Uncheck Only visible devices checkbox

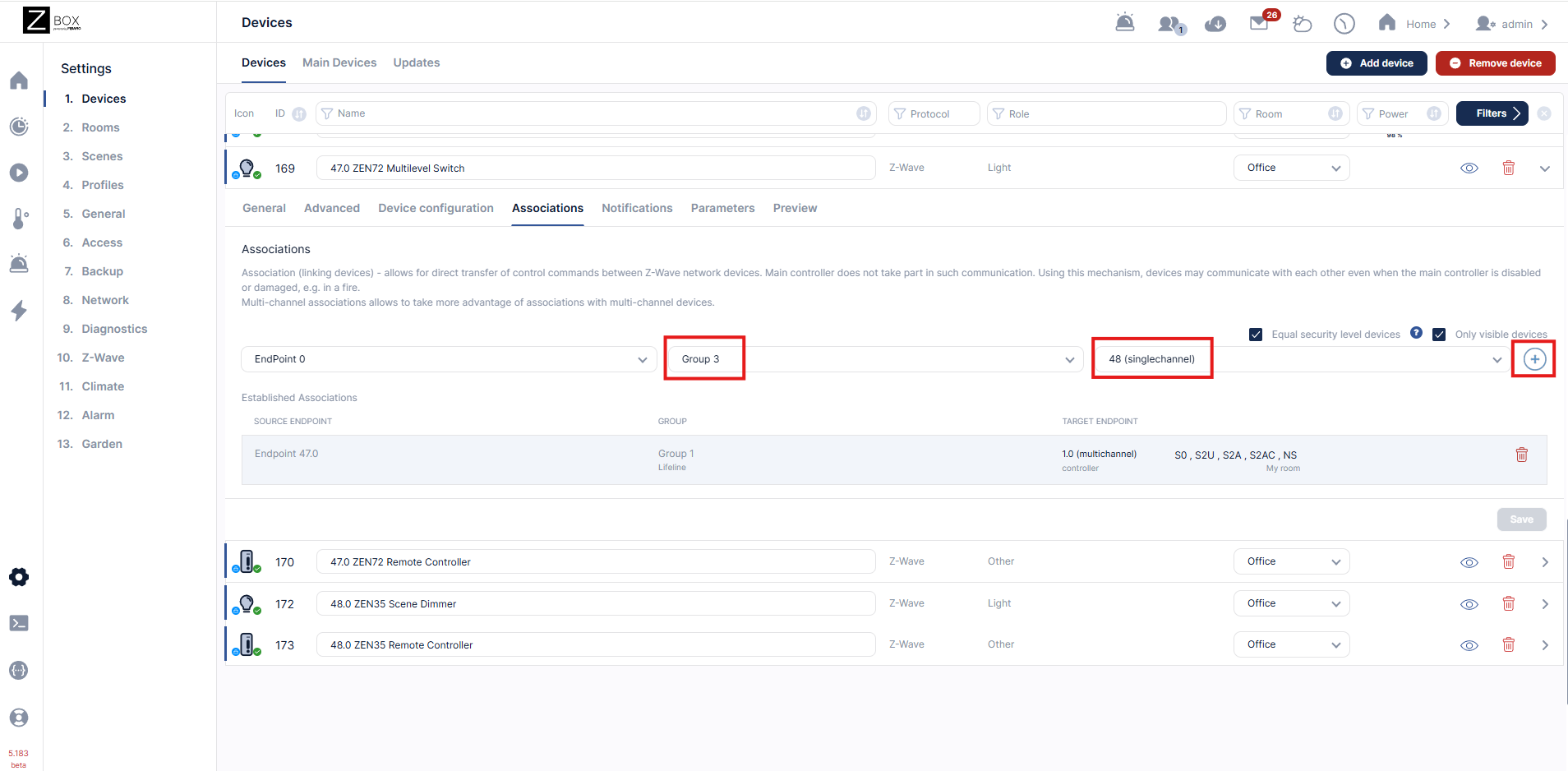1439,335
